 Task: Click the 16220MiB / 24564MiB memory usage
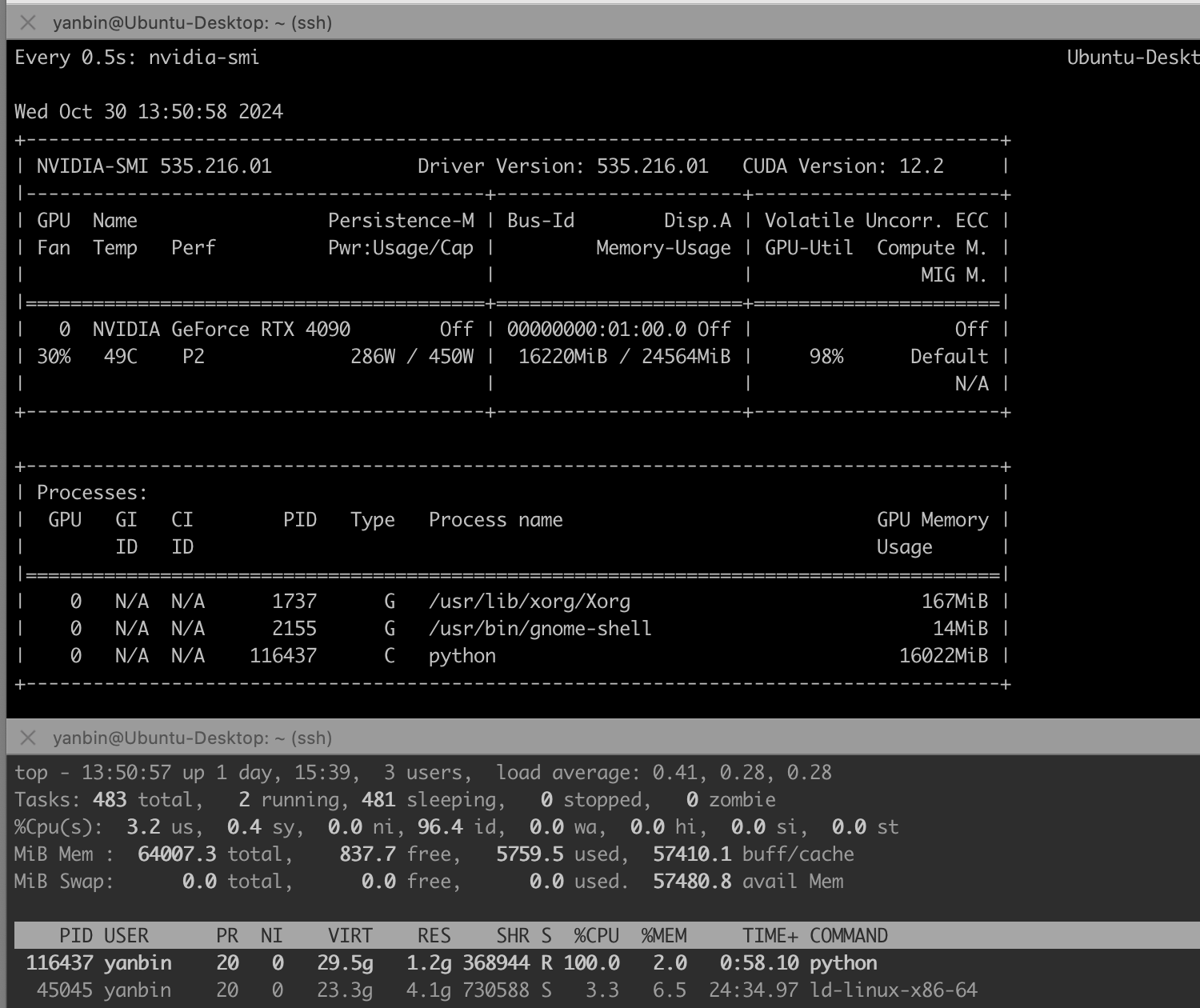624,357
